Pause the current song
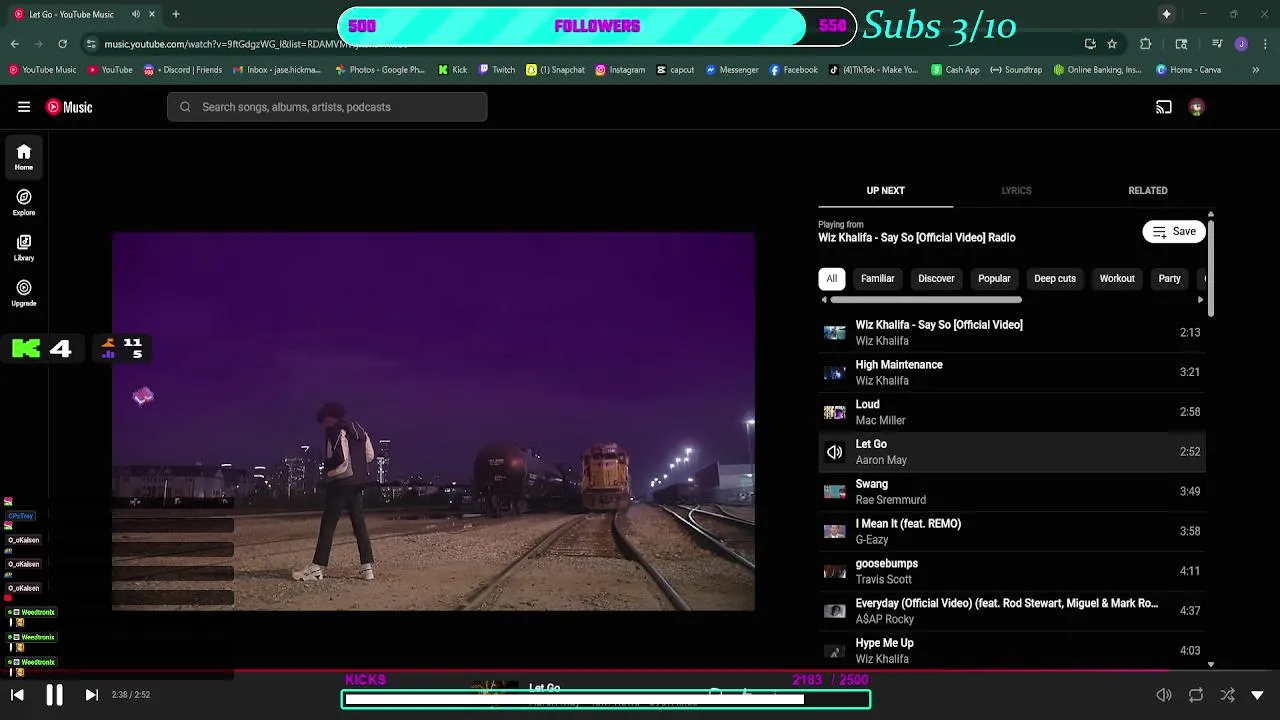 pyautogui.click(x=54, y=695)
